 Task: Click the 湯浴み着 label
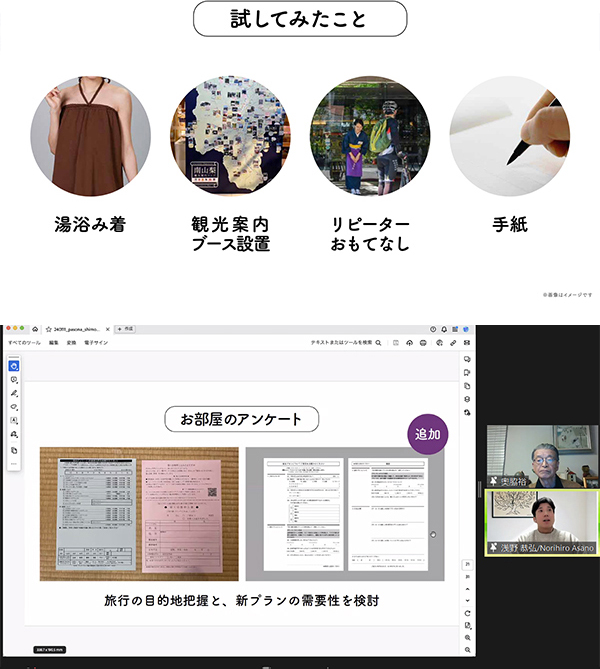pos(90,224)
